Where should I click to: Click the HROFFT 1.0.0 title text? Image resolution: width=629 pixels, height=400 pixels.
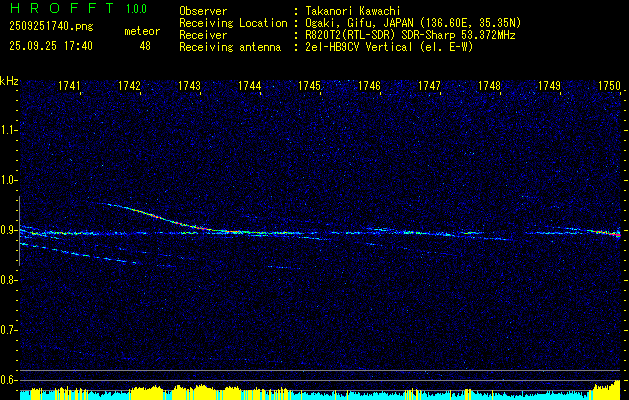coord(79,8)
